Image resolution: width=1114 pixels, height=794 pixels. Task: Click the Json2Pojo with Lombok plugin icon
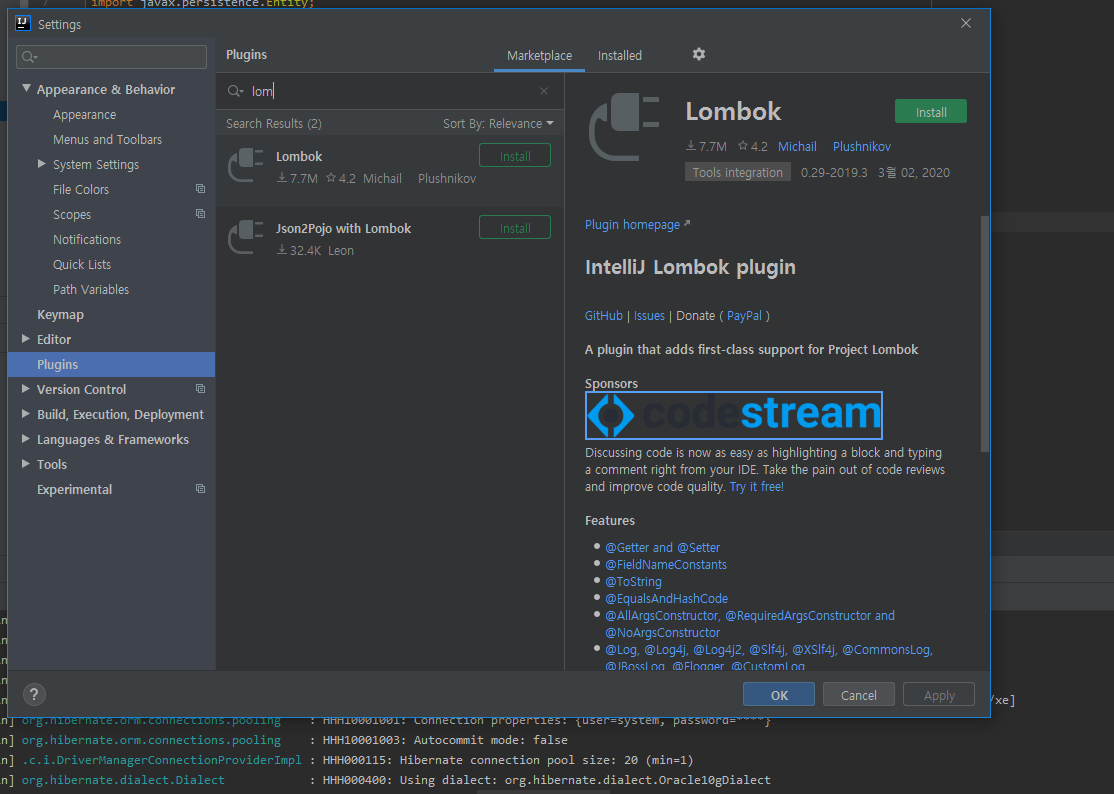click(x=246, y=238)
